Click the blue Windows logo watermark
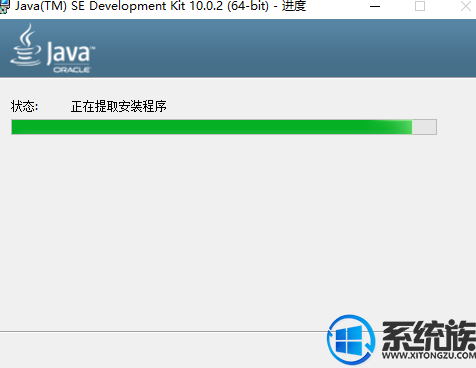 tap(351, 340)
